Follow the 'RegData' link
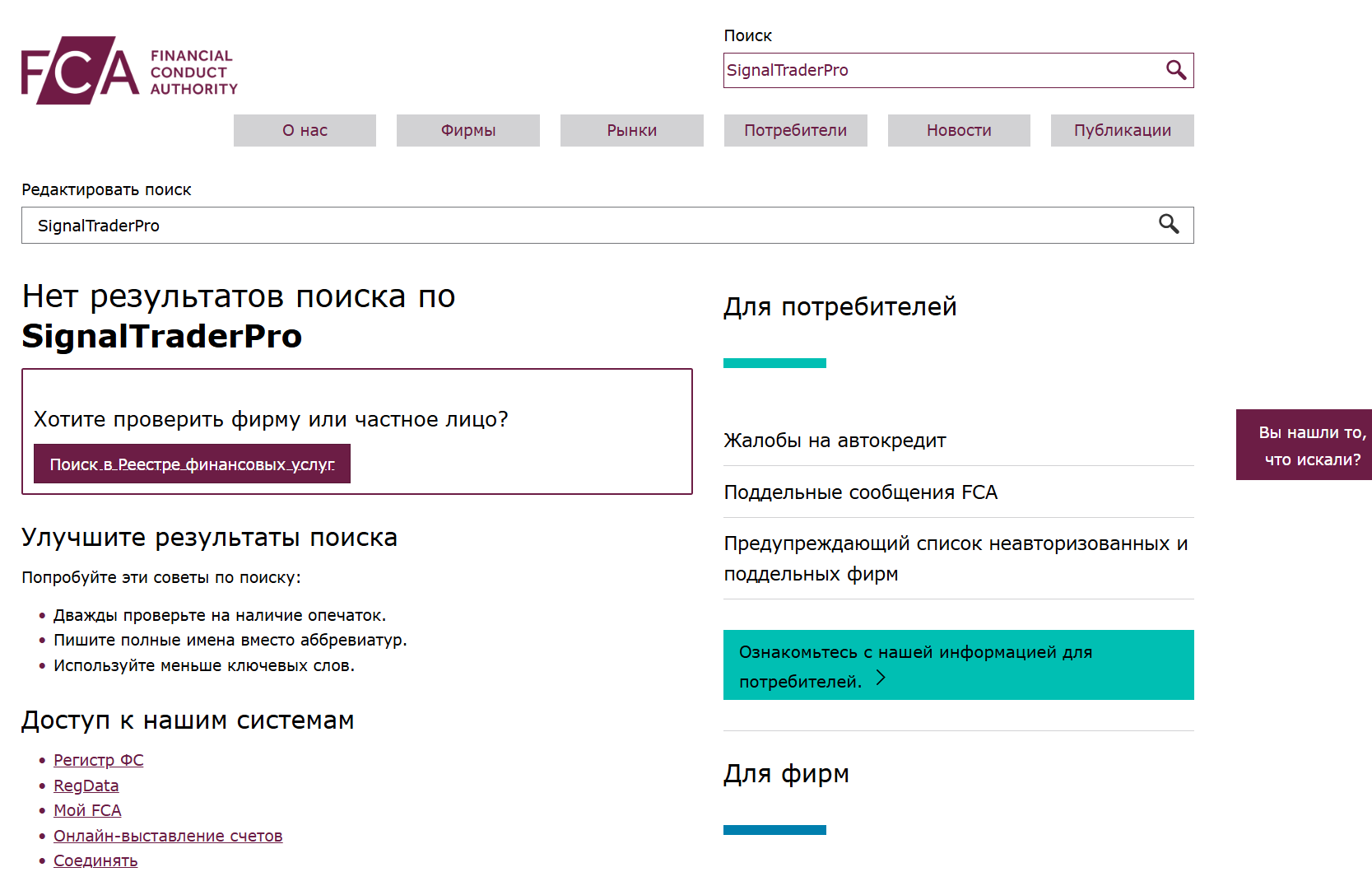This screenshot has height=872, width=1372. [86, 786]
